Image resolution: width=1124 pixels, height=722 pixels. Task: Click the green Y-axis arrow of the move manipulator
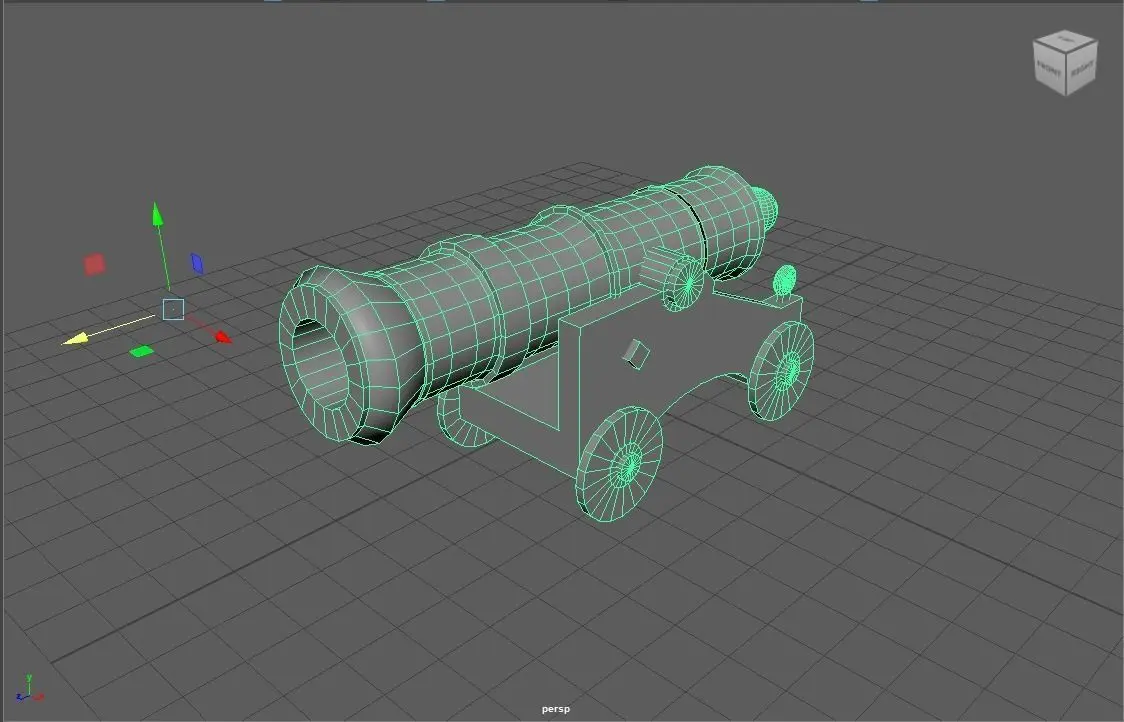tap(158, 214)
